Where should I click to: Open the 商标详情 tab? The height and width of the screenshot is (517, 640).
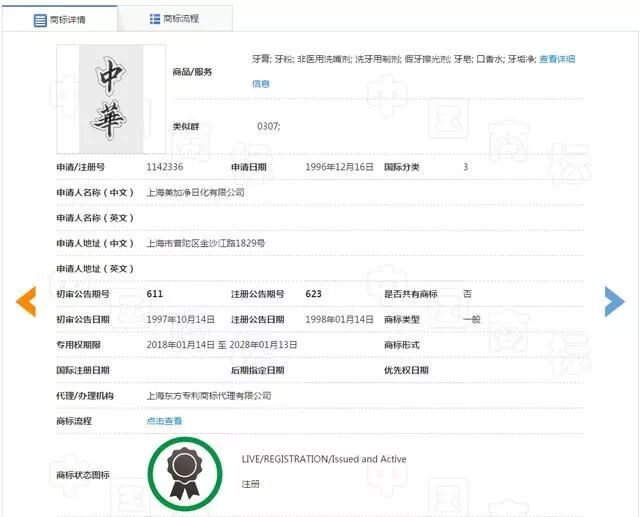click(x=60, y=19)
